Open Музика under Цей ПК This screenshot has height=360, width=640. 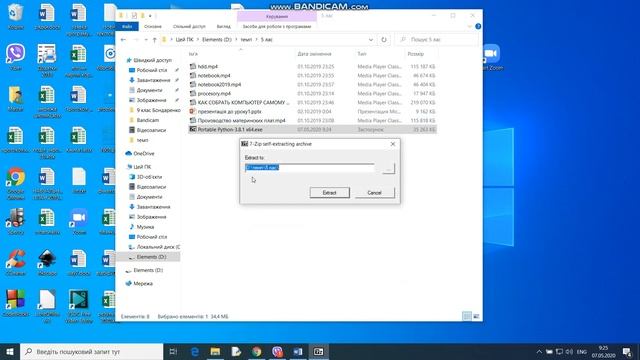click(145, 227)
